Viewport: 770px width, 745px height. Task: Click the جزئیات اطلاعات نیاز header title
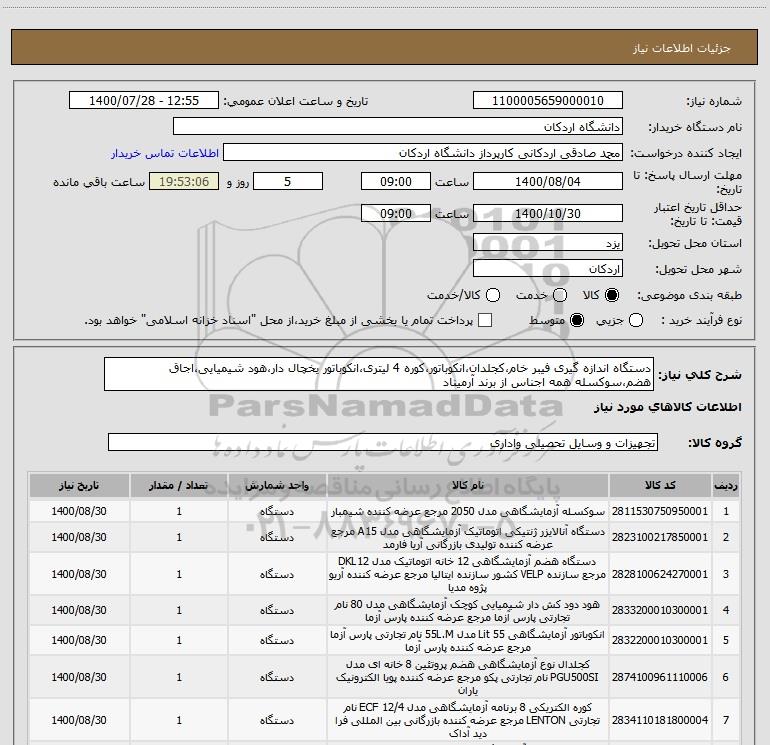[x=682, y=48]
